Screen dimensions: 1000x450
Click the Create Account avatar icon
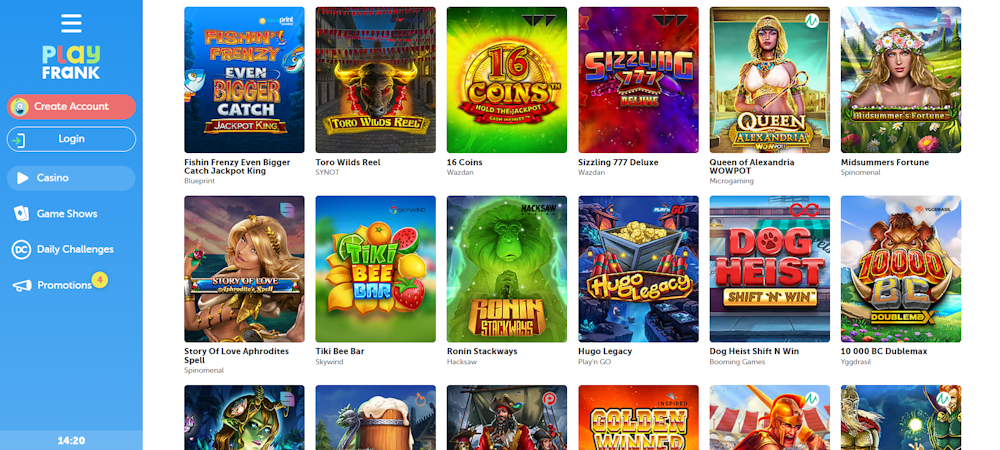click(x=20, y=106)
